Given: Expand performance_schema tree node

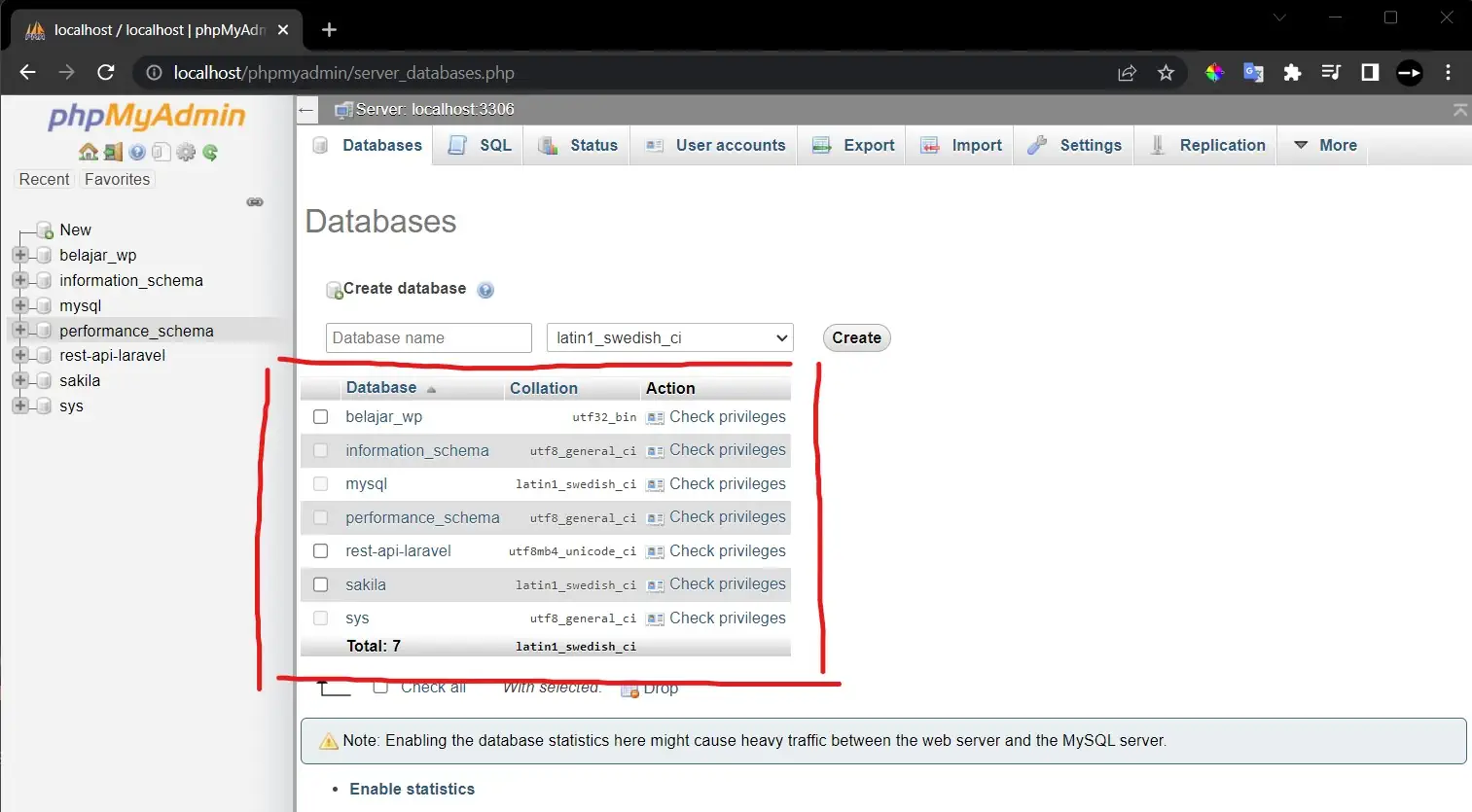Looking at the screenshot, I should coord(19,331).
